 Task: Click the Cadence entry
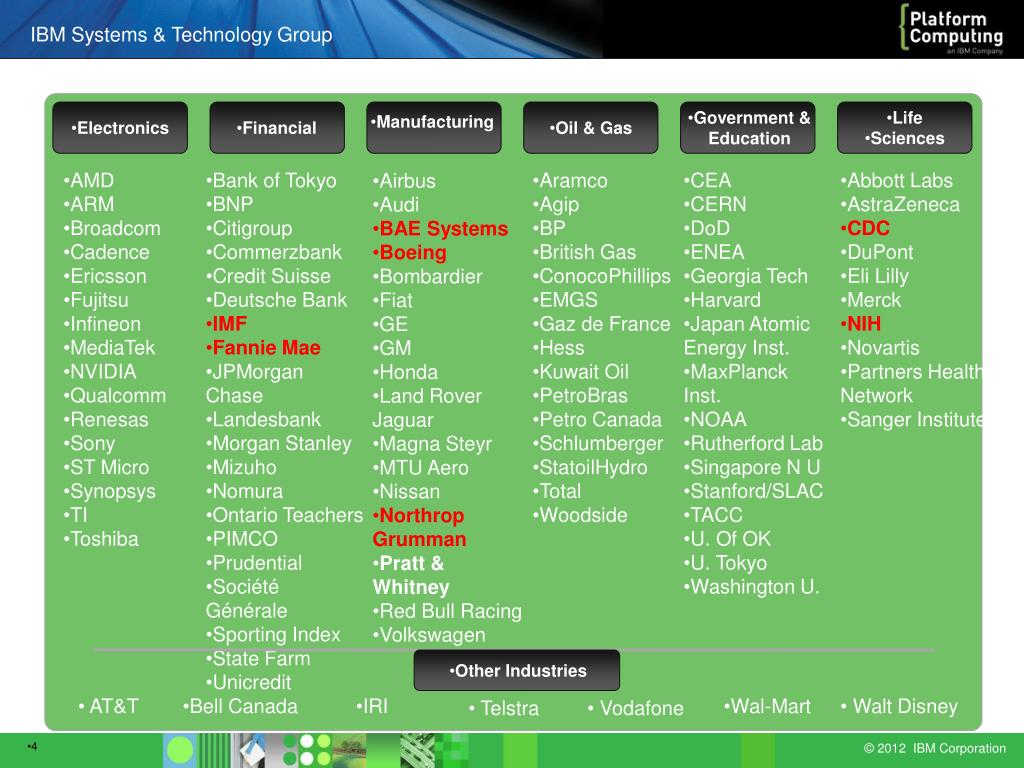[106, 252]
